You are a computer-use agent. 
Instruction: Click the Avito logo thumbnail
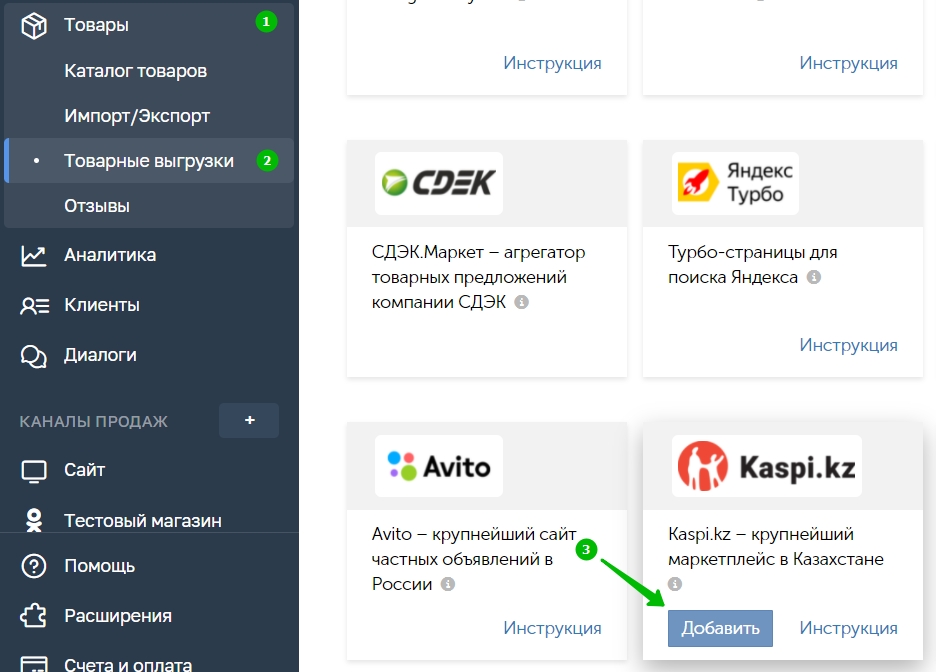pyautogui.click(x=439, y=466)
